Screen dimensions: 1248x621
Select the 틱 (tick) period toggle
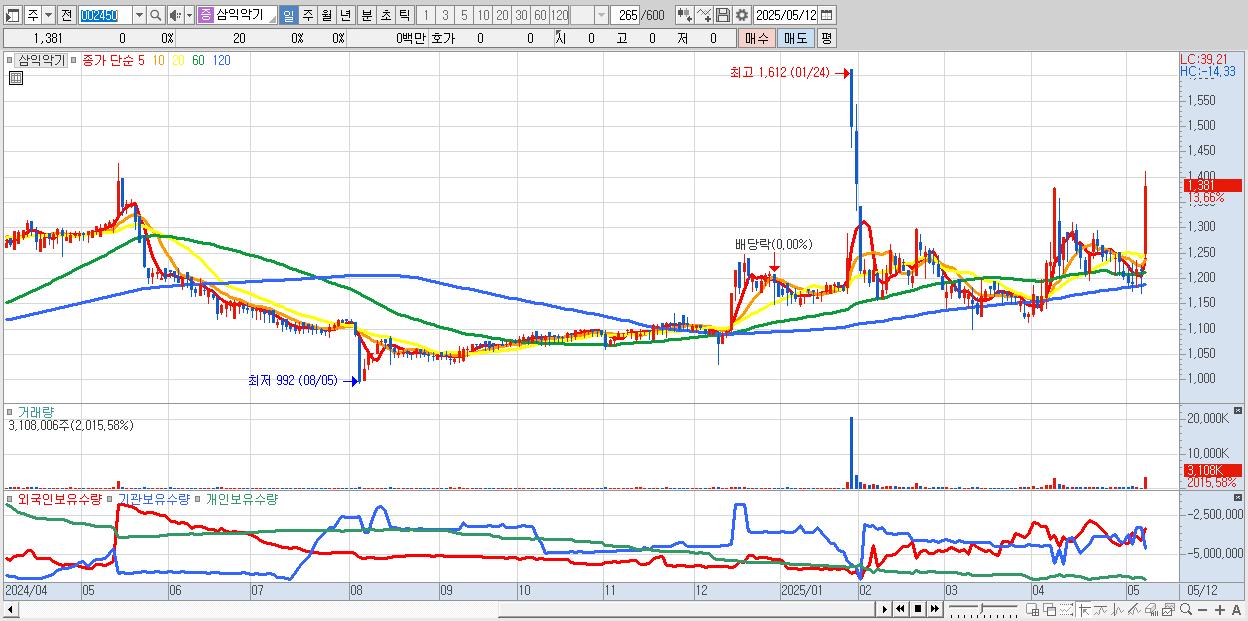tap(404, 15)
